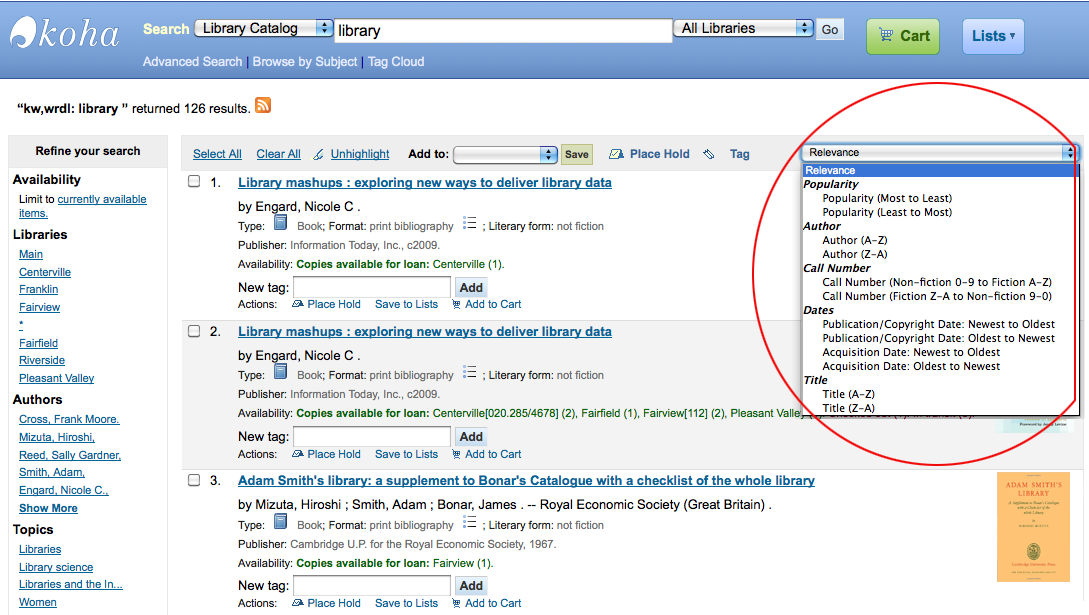This screenshot has height=615, width=1089.
Task: Open the Add to list dropdown
Action: tap(505, 154)
